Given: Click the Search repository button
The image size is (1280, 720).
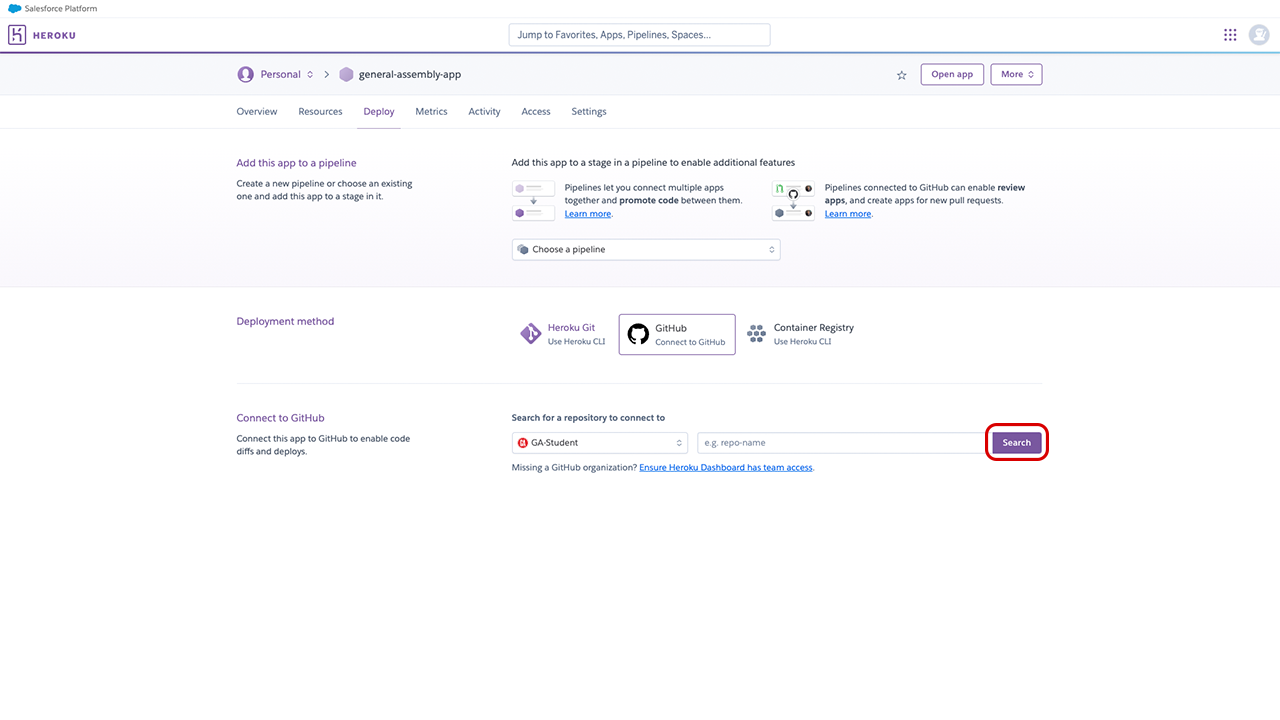Looking at the screenshot, I should pyautogui.click(x=1016, y=443).
